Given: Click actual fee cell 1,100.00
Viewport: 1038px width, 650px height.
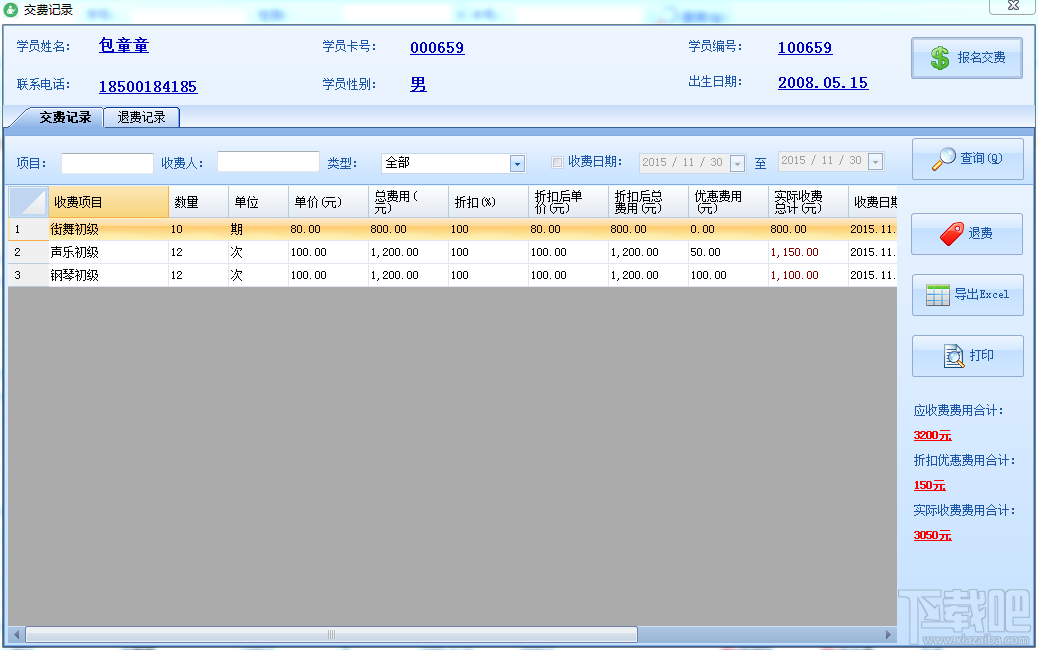Looking at the screenshot, I should (x=808, y=275).
